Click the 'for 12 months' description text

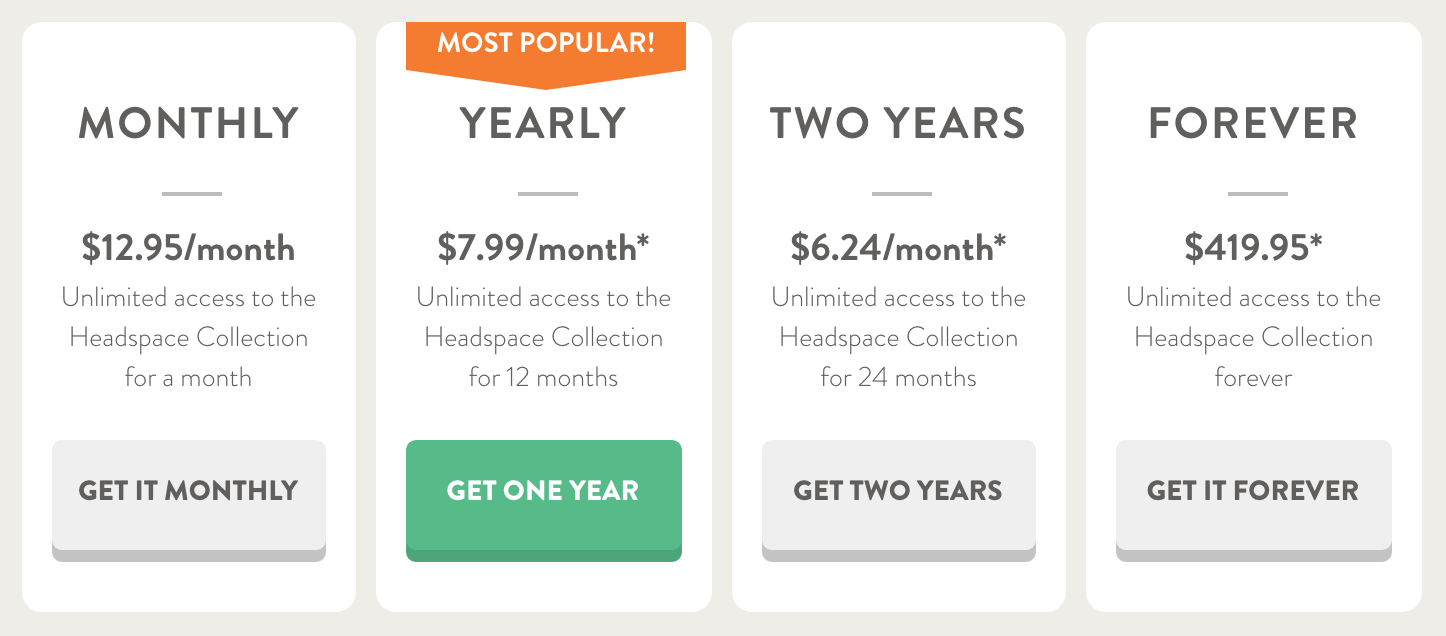pyautogui.click(x=543, y=378)
